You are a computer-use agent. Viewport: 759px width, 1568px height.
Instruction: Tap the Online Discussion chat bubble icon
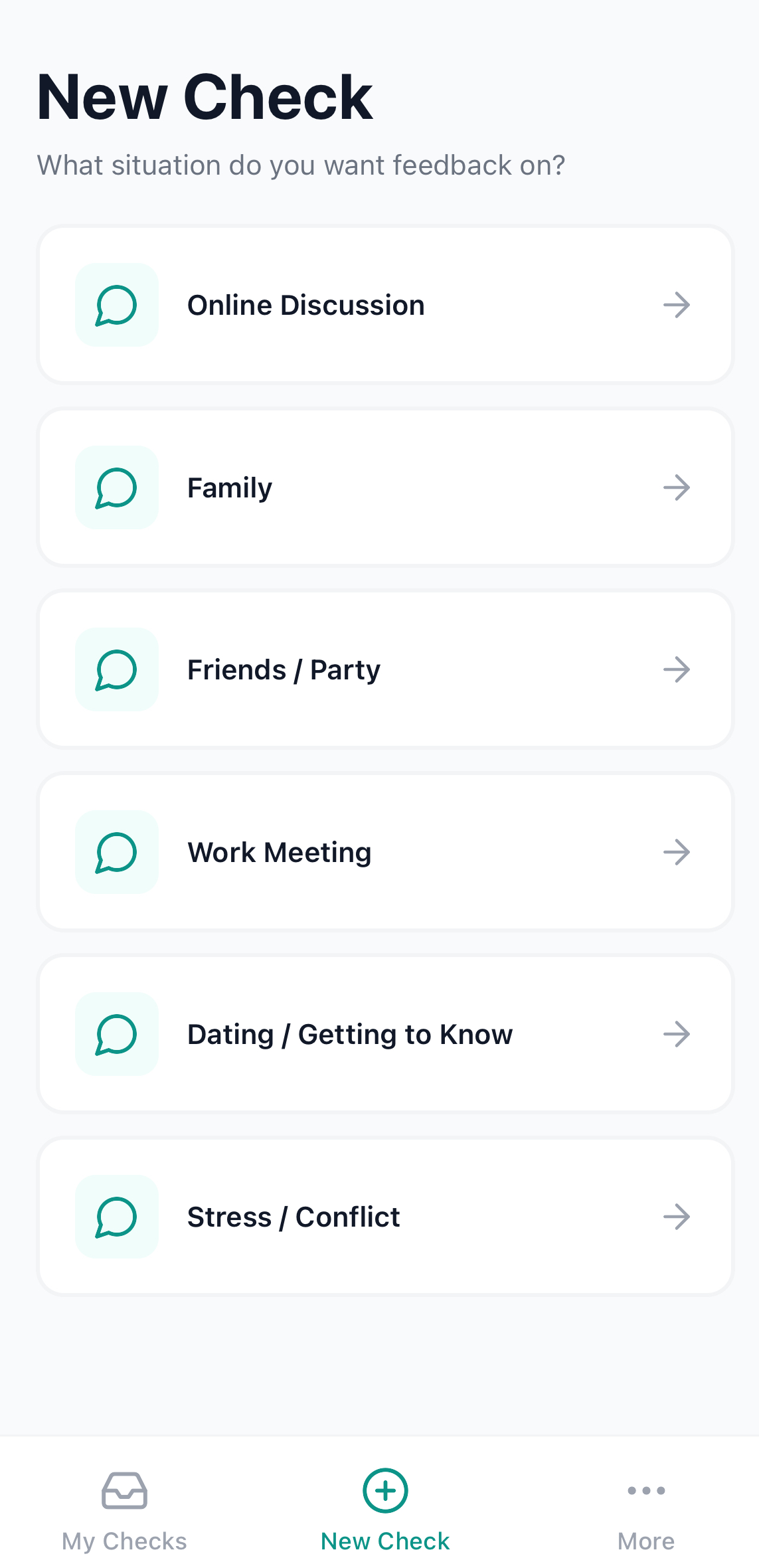pos(117,305)
